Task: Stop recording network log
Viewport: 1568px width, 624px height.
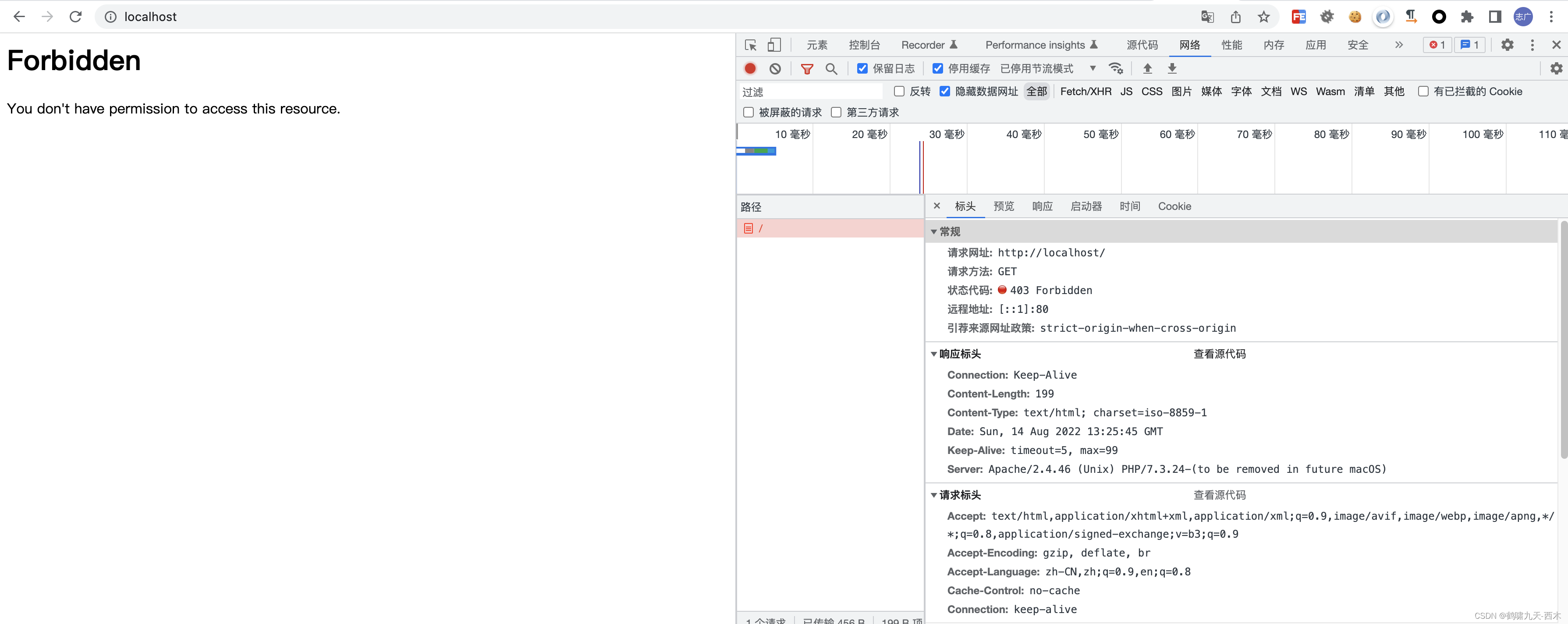Action: point(751,69)
